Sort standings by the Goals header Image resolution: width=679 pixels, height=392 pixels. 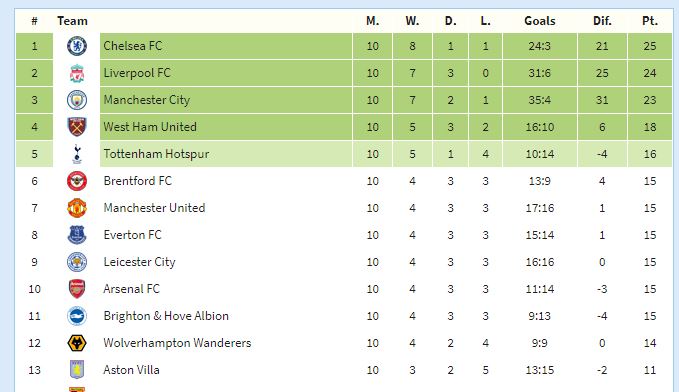pyautogui.click(x=540, y=21)
